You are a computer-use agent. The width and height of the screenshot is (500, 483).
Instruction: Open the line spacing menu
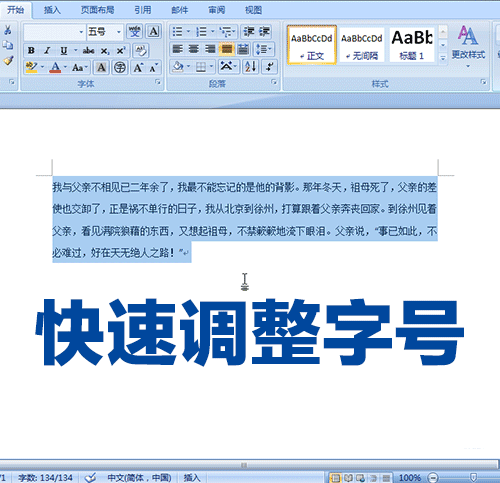(x=264, y=49)
